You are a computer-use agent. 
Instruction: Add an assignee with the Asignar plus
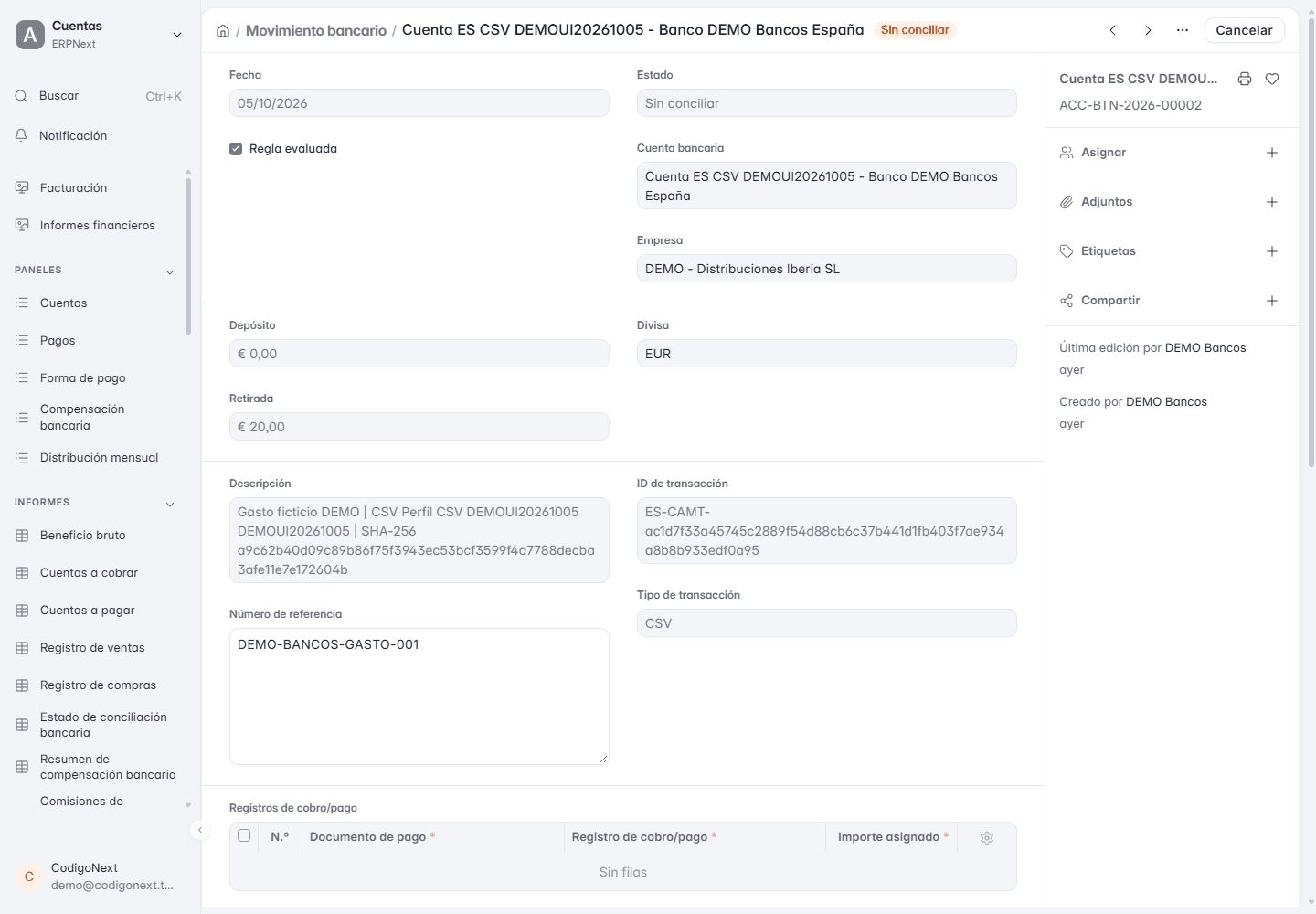(1272, 153)
